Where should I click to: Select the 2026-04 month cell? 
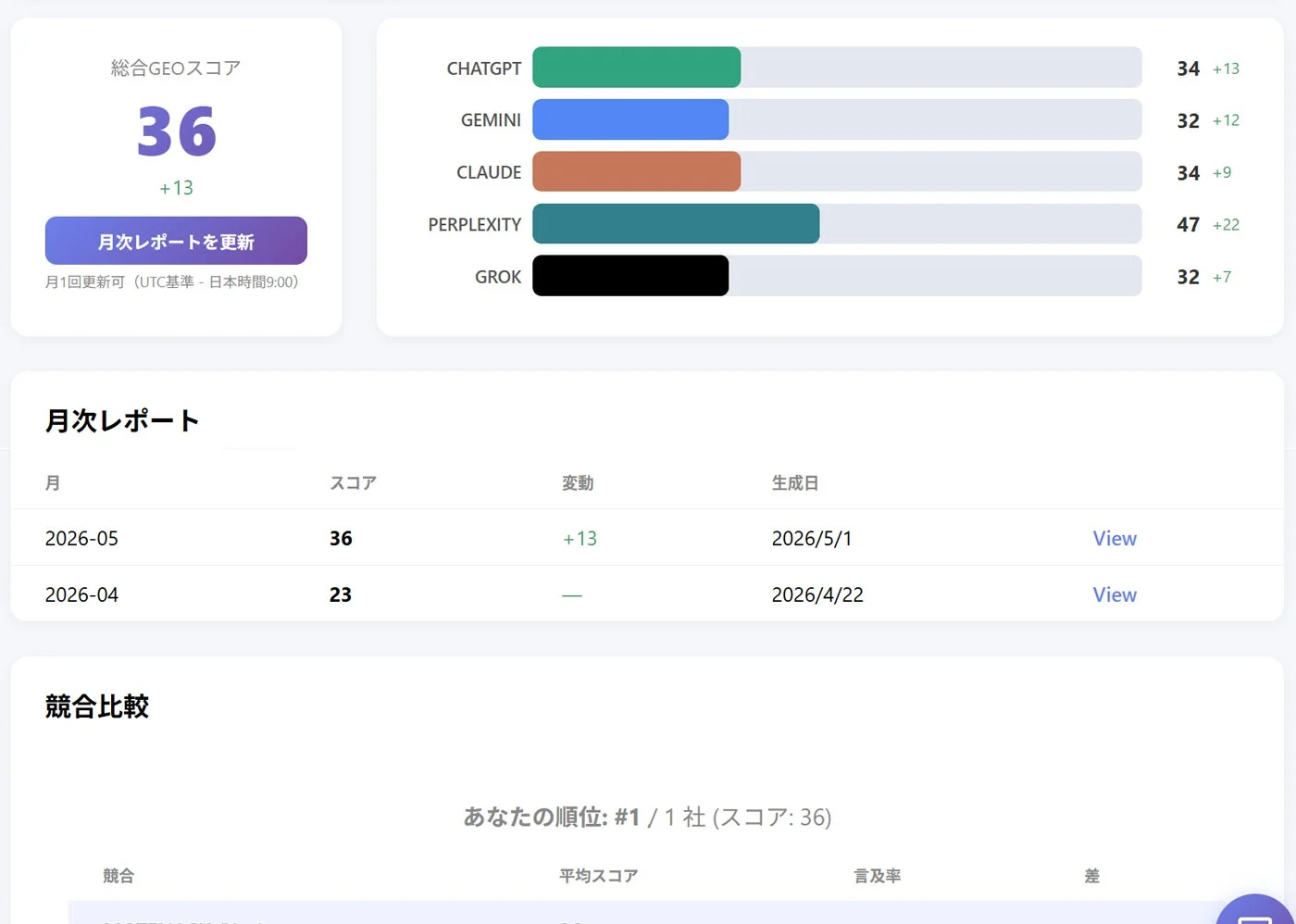coord(81,594)
